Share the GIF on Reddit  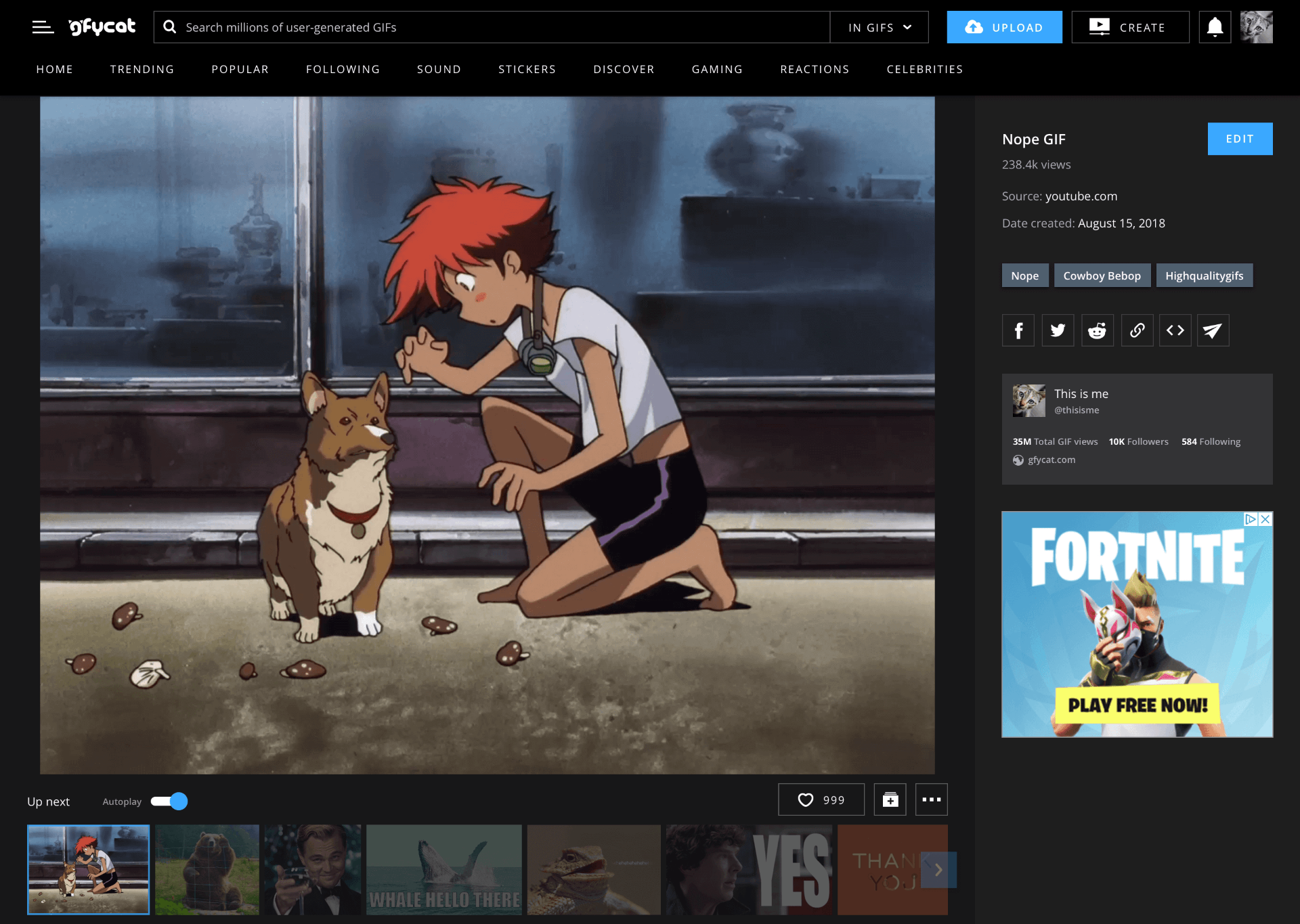(1097, 330)
